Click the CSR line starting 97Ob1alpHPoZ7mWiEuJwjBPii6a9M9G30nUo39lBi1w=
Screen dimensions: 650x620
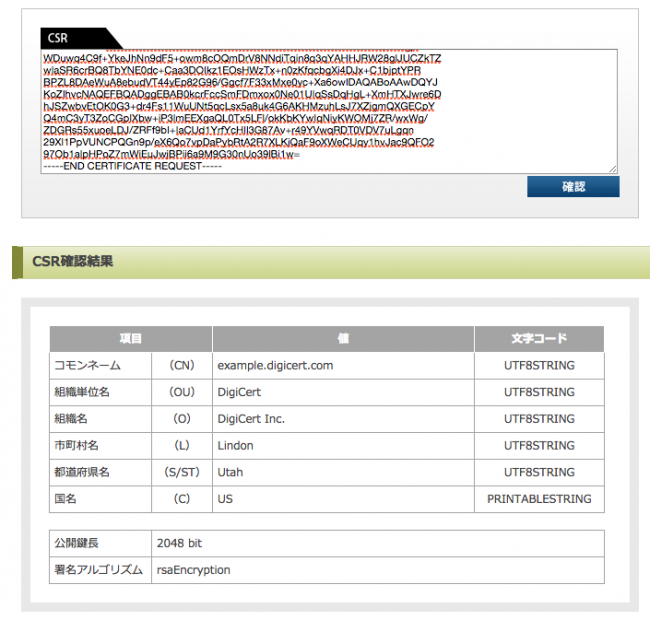[171, 154]
